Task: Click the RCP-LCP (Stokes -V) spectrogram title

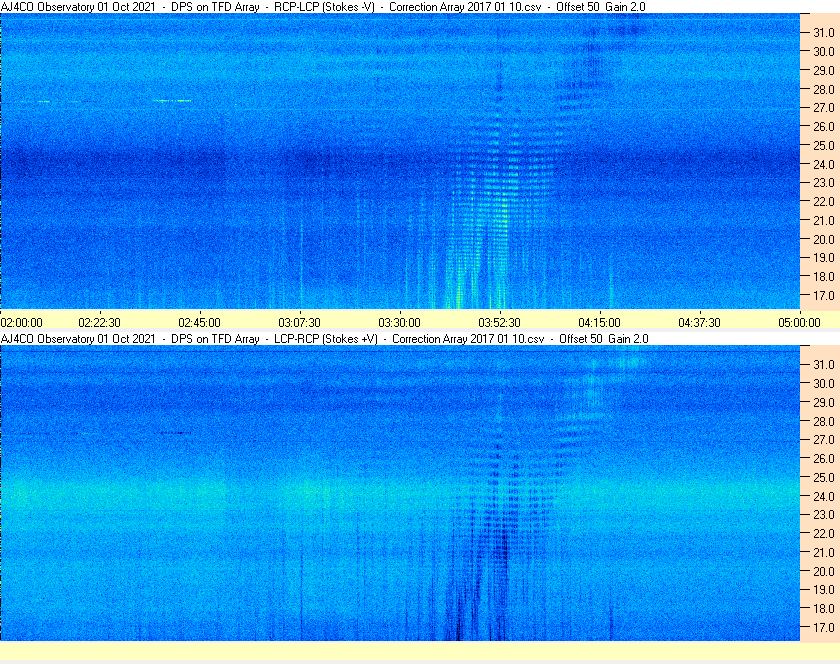Action: click(x=323, y=7)
